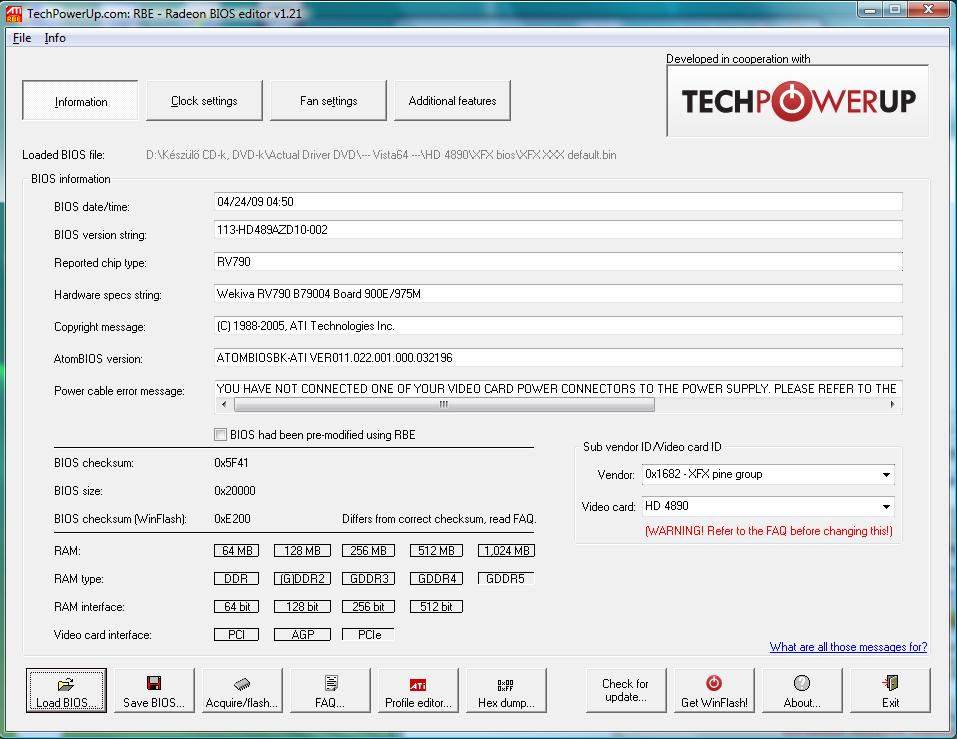Open the Vendor dropdown list
The width and height of the screenshot is (957, 739).
tap(886, 475)
